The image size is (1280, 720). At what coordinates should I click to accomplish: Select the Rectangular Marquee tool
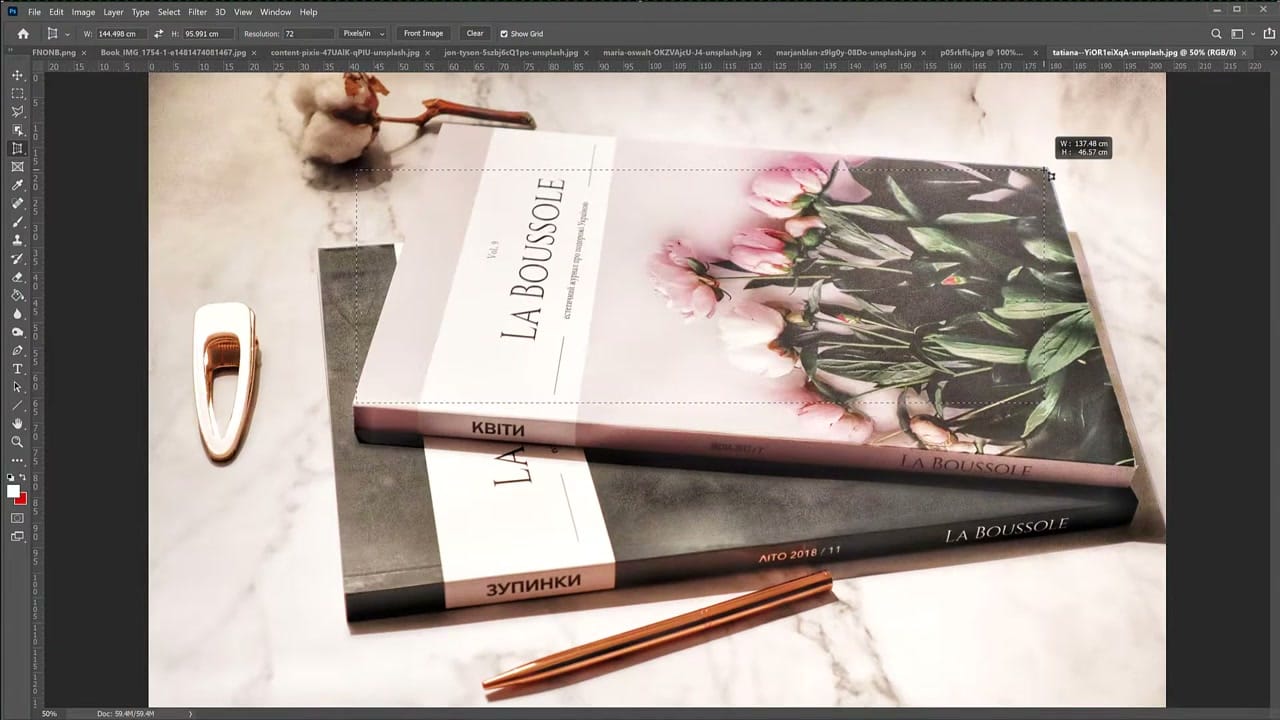point(17,93)
